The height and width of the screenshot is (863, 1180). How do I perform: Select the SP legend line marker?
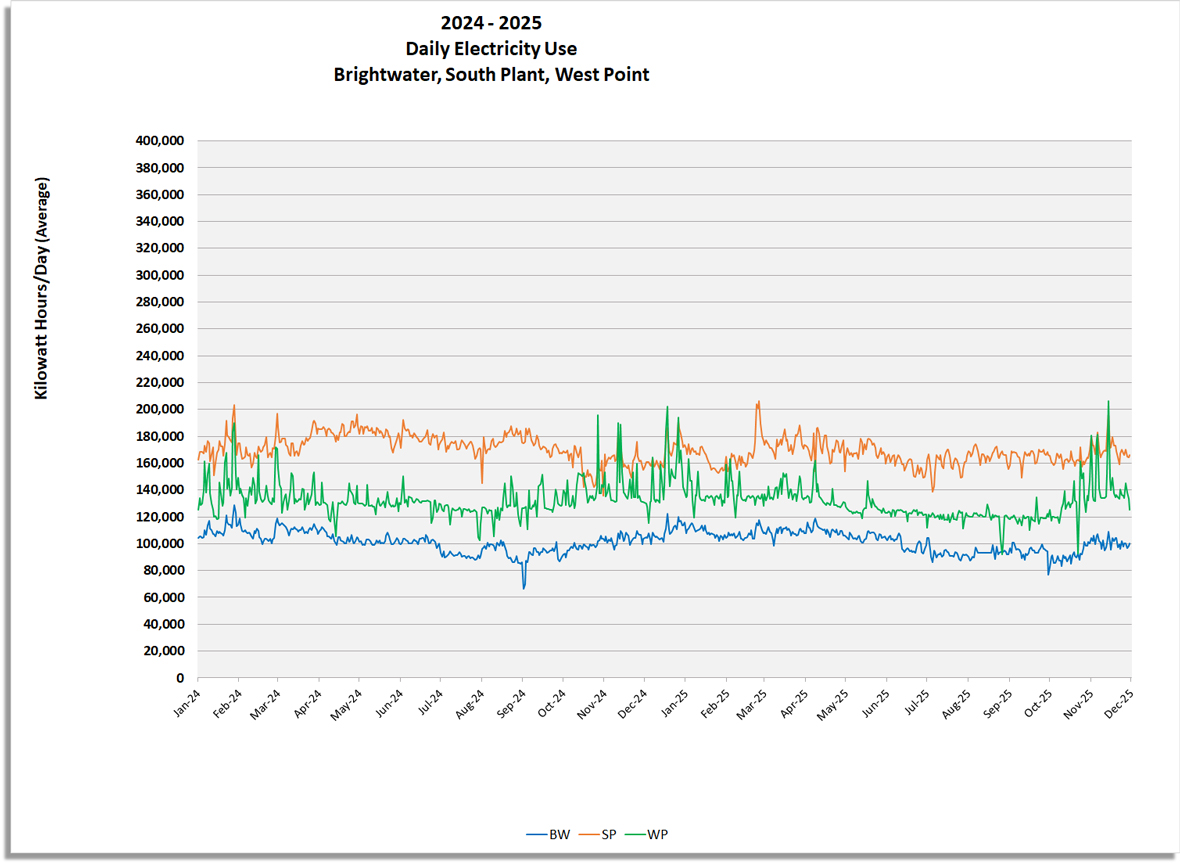click(x=590, y=834)
